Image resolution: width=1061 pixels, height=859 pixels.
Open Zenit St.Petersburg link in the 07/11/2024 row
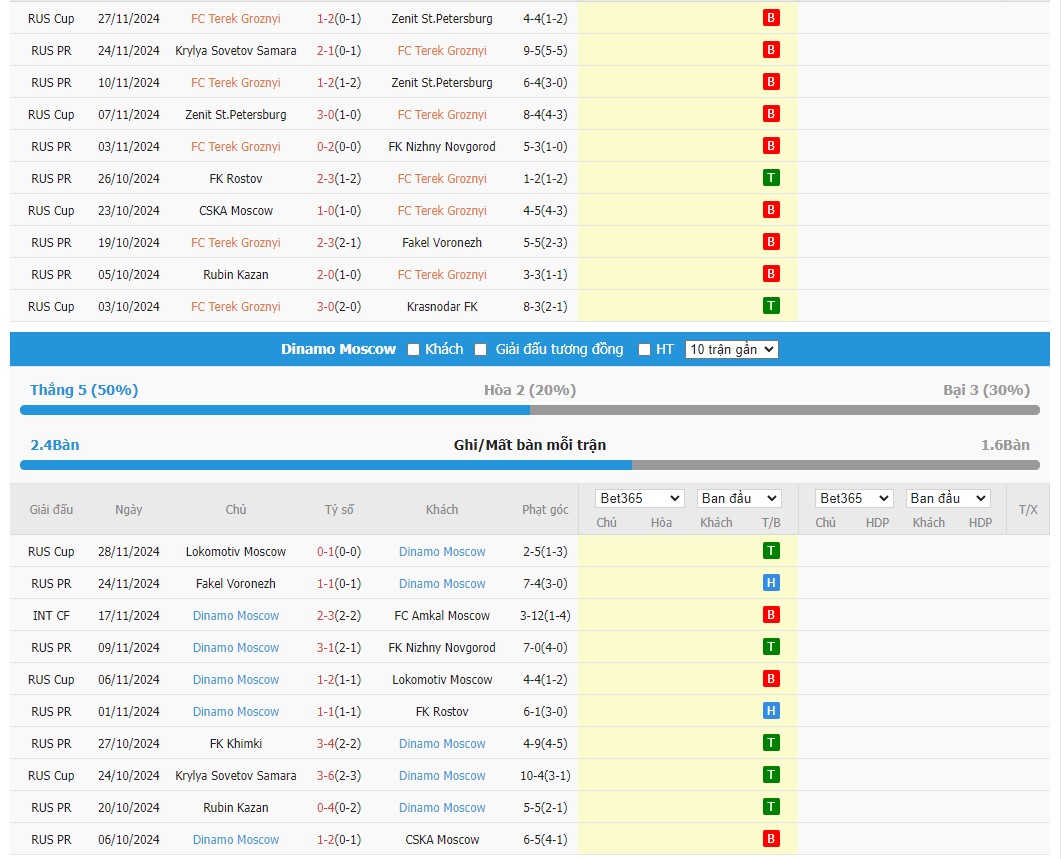coord(235,114)
